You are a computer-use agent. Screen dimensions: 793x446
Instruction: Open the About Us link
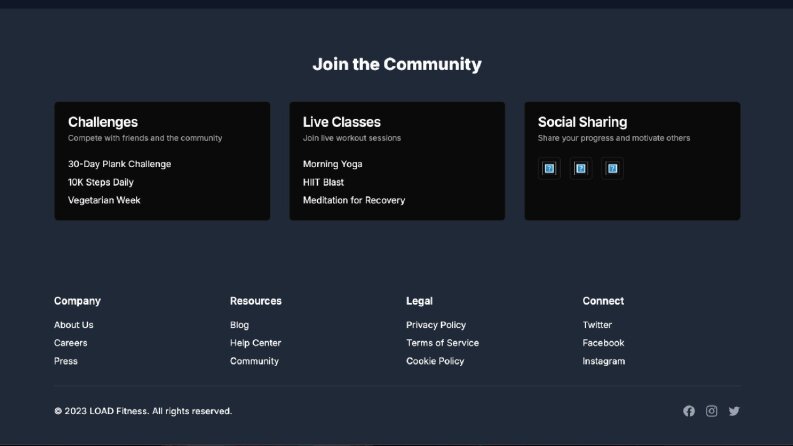coord(74,325)
